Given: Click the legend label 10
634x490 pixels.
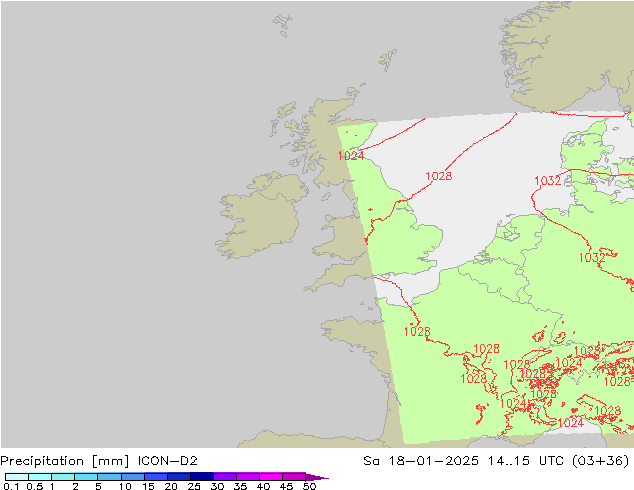Looking at the screenshot, I should click(x=125, y=486).
